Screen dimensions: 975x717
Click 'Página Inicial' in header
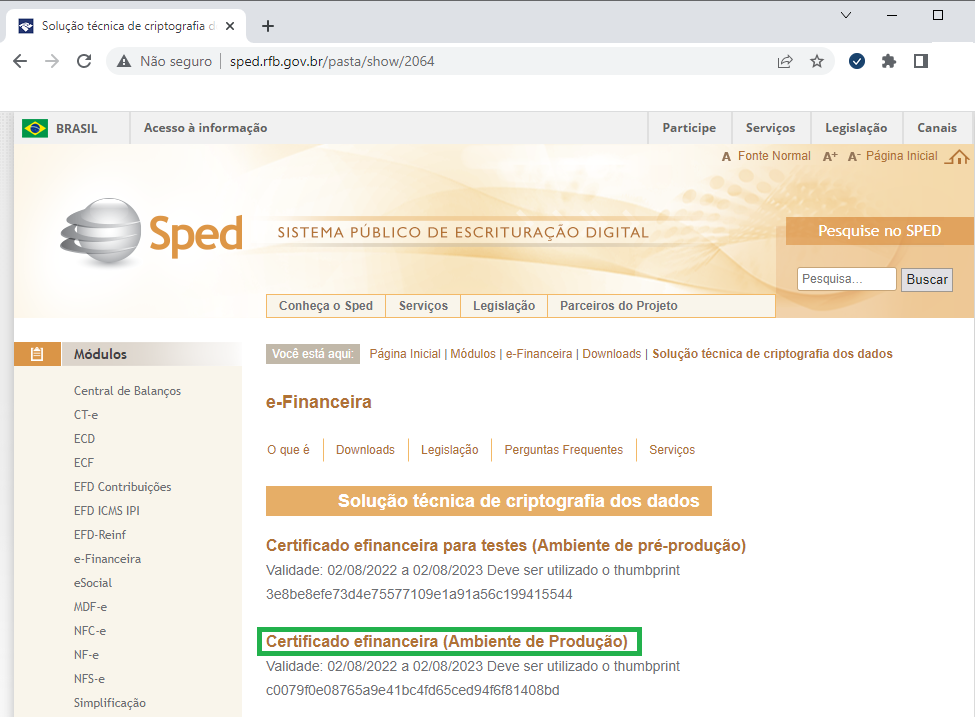902,156
